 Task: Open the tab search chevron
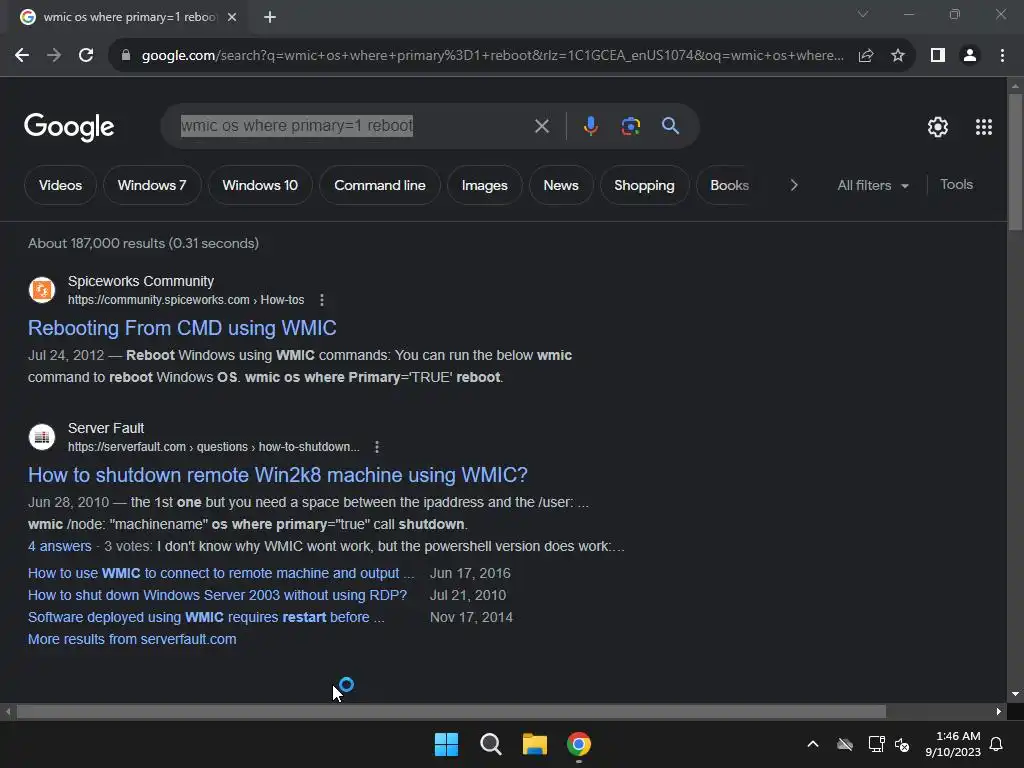tap(863, 14)
